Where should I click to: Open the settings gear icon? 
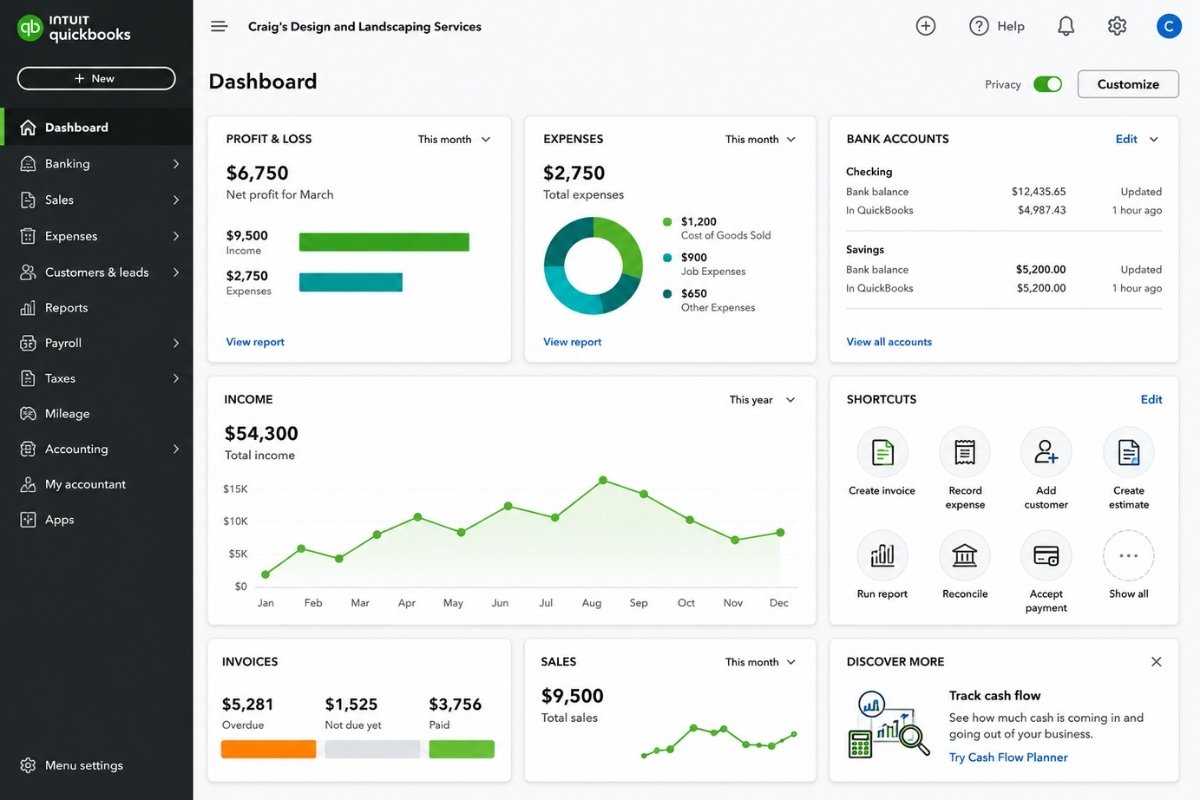1117,26
